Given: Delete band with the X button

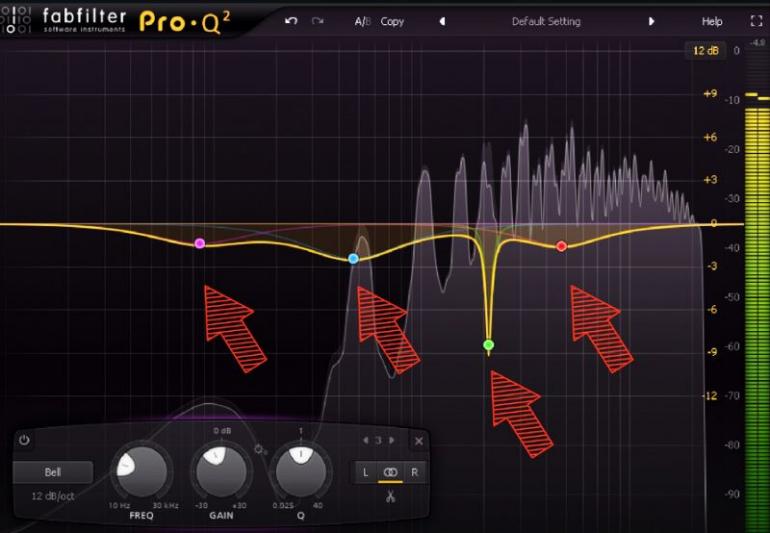Looking at the screenshot, I should point(418,441).
